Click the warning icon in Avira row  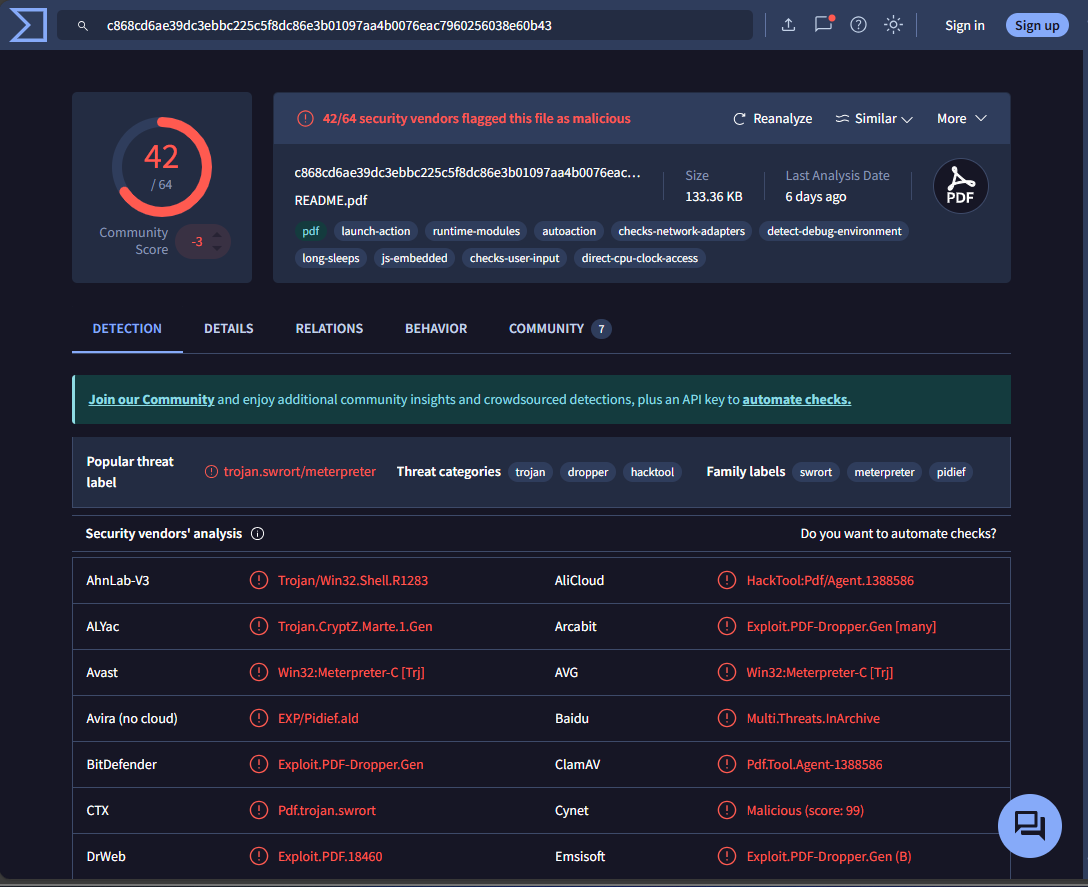click(x=259, y=718)
